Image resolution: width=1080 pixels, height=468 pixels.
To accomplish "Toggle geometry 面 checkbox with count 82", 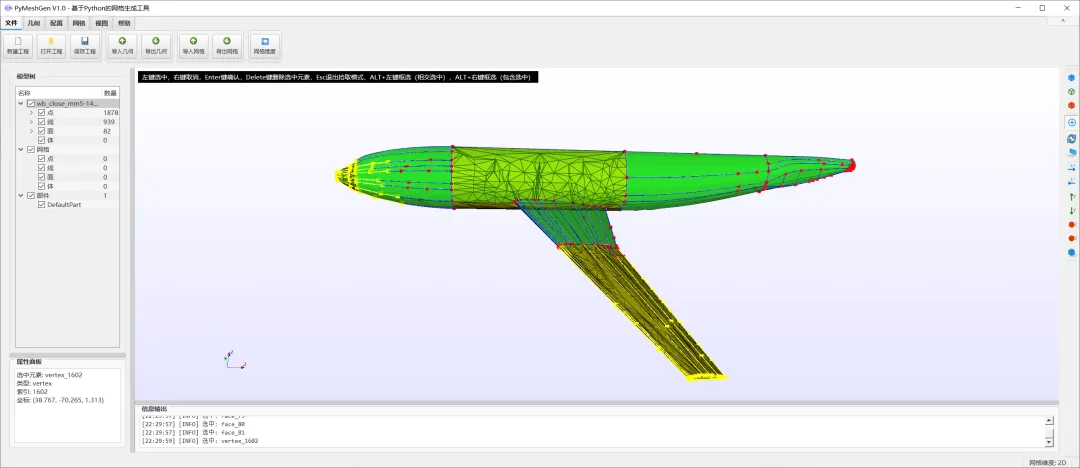I will pos(41,131).
